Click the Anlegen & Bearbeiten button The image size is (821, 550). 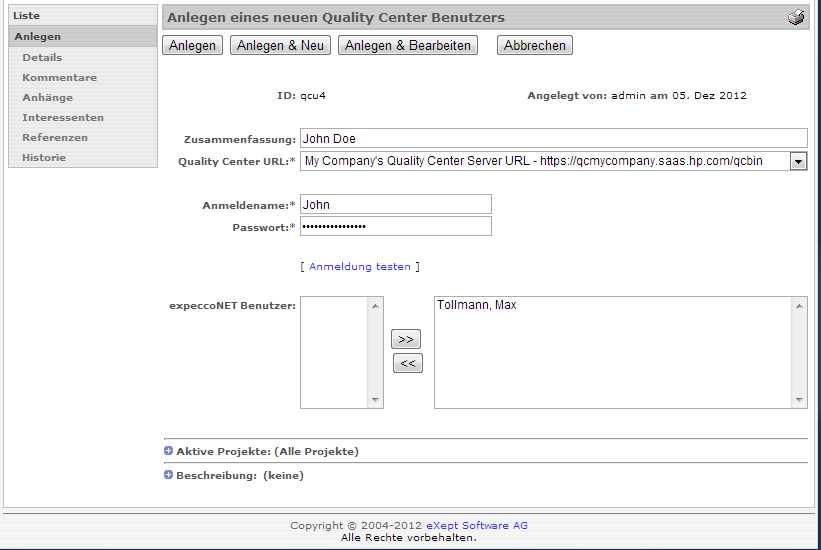(x=407, y=46)
